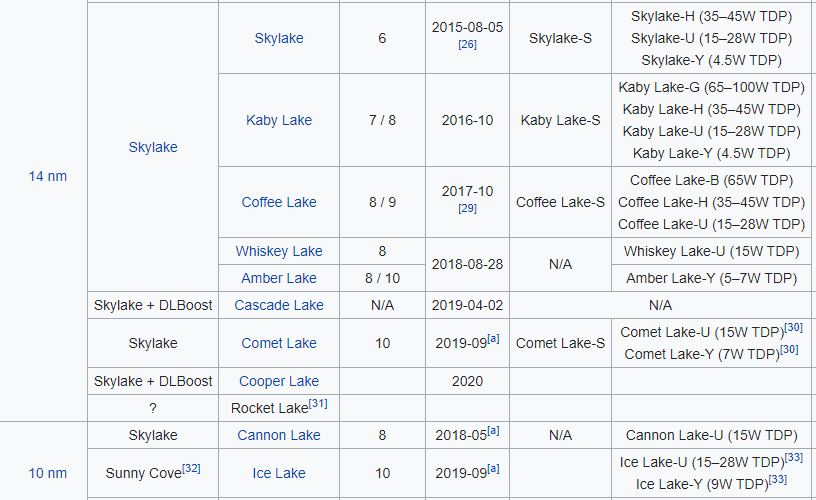Click the N/A desktop cell in the Cannon Lake row

(x=560, y=435)
